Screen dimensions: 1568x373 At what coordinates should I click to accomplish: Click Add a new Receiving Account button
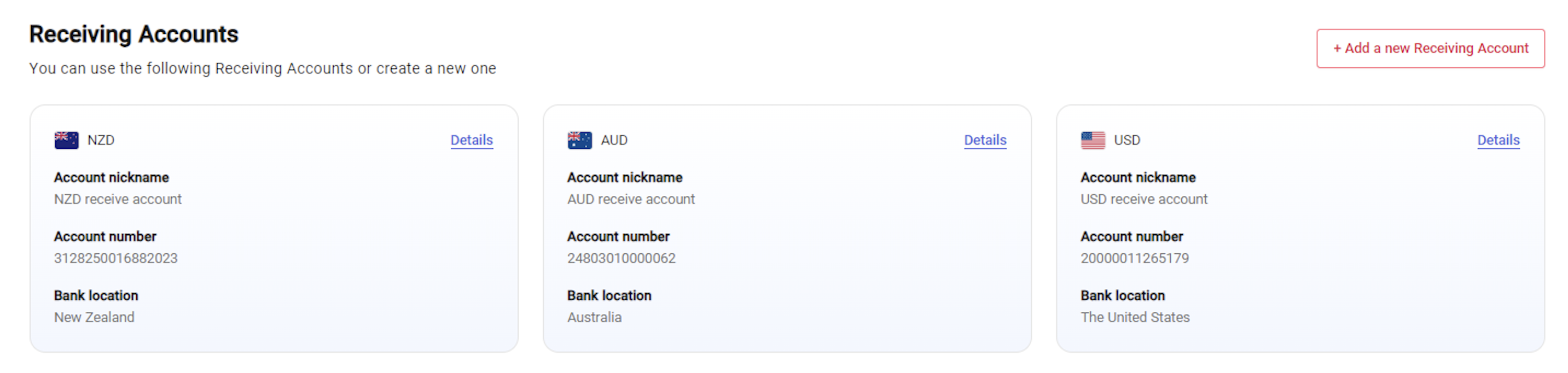[x=1430, y=48]
